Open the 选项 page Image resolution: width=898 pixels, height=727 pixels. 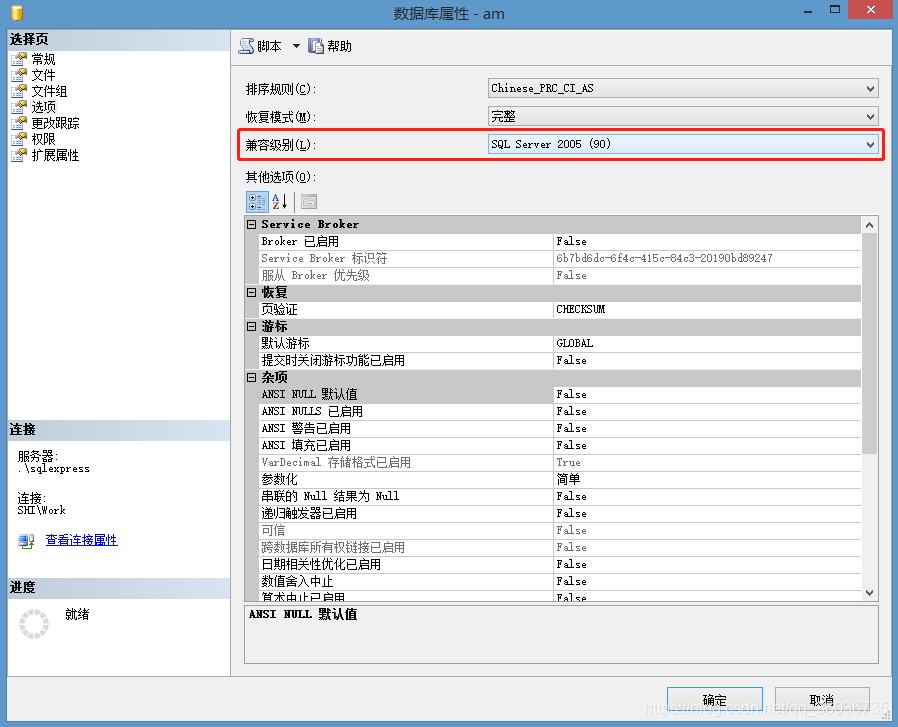coord(43,107)
